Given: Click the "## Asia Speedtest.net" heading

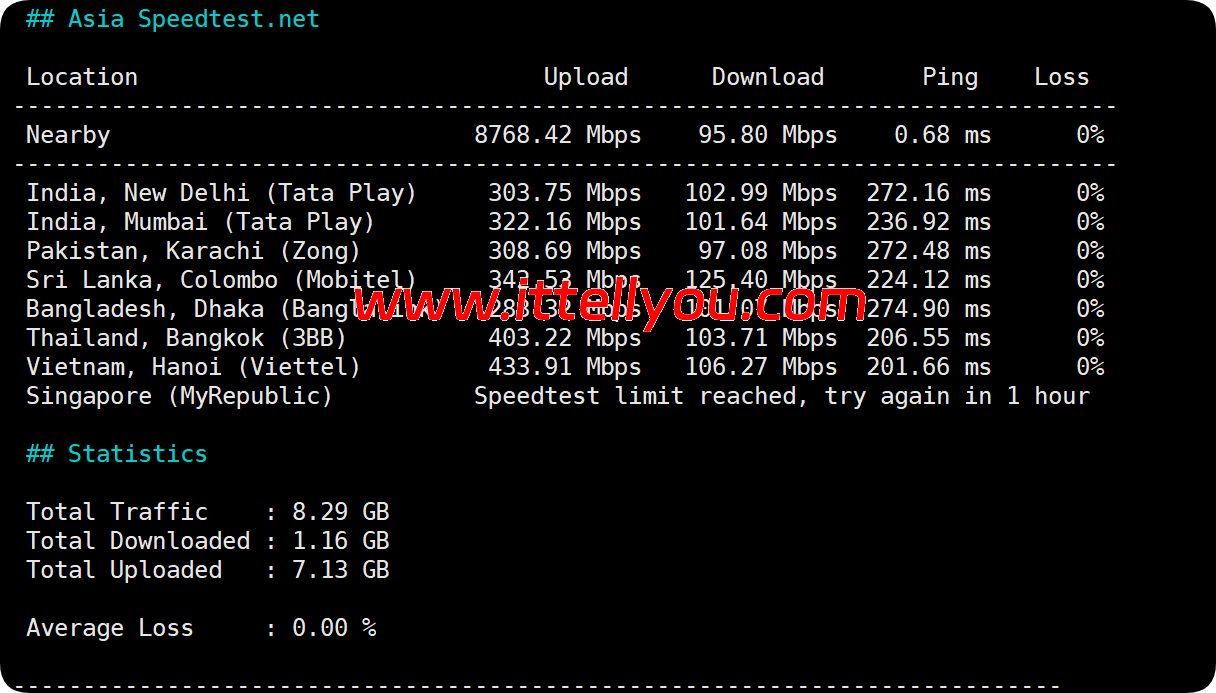Looking at the screenshot, I should pyautogui.click(x=173, y=19).
